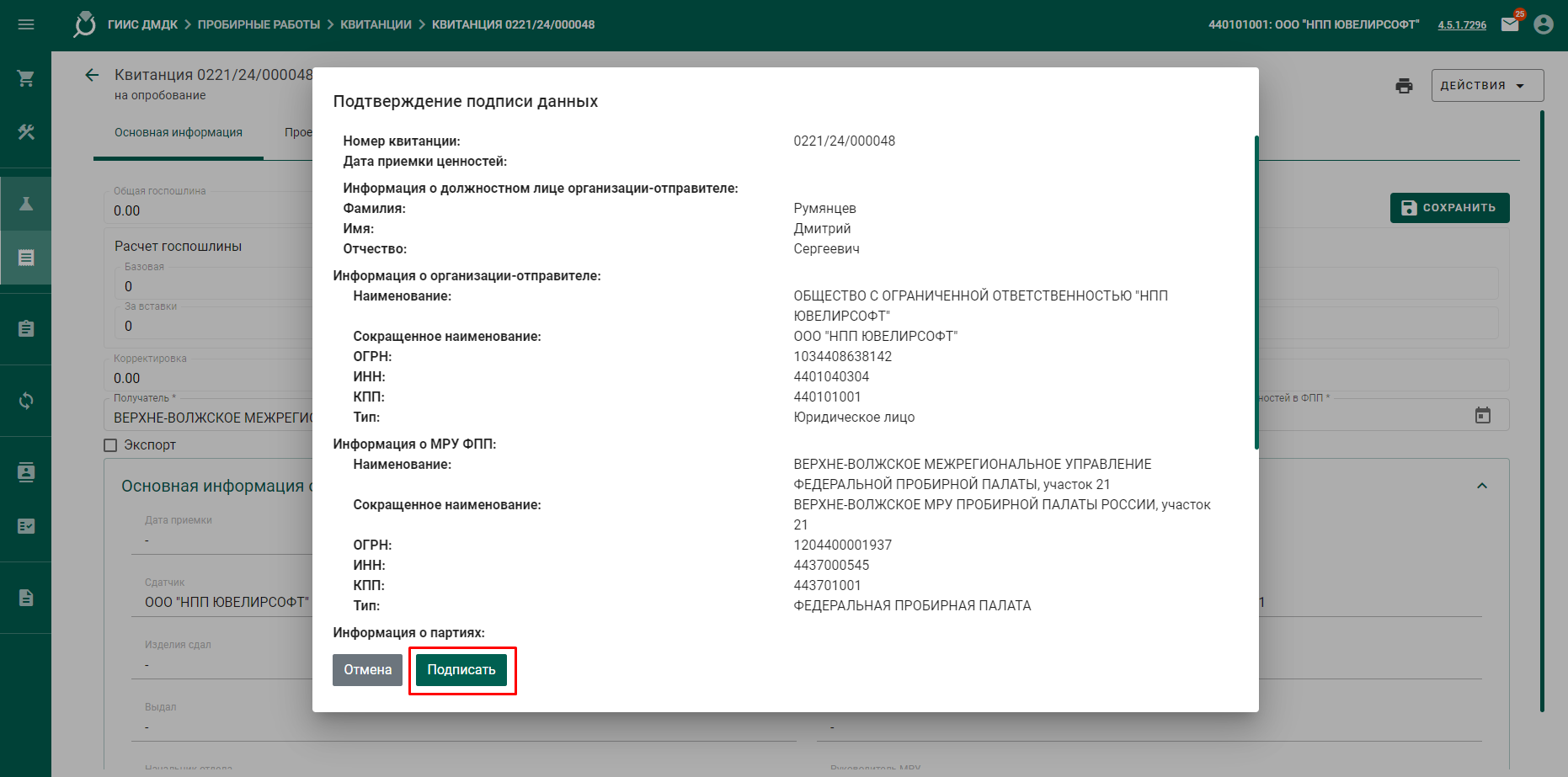
Task: Go back with the left arrow
Action: click(92, 75)
